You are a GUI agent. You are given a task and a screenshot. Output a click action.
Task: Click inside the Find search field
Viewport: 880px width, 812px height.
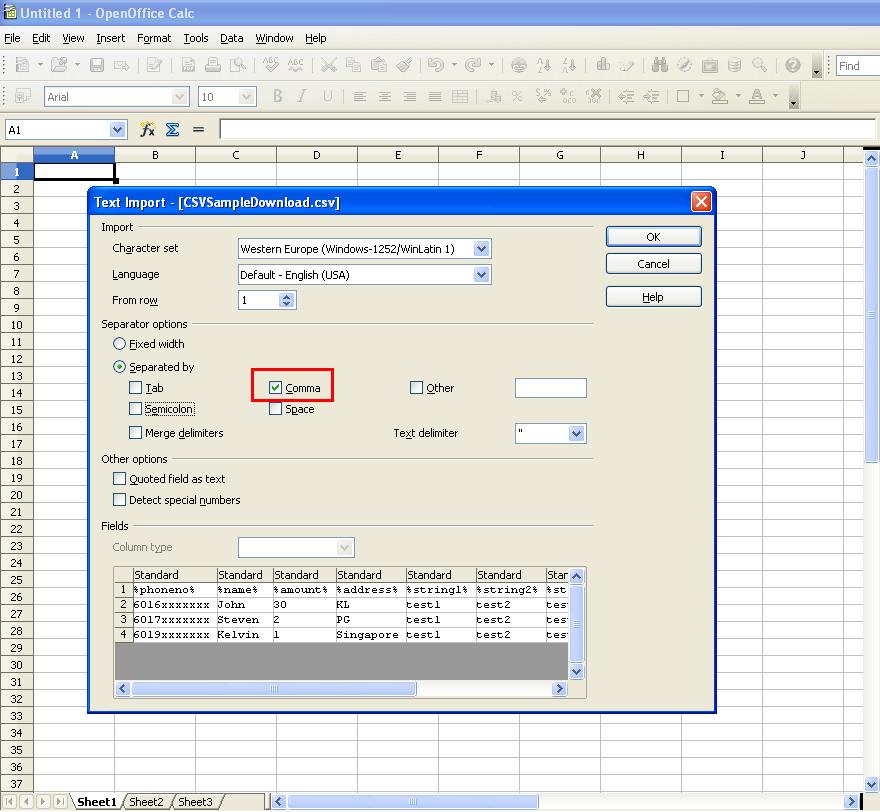858,66
